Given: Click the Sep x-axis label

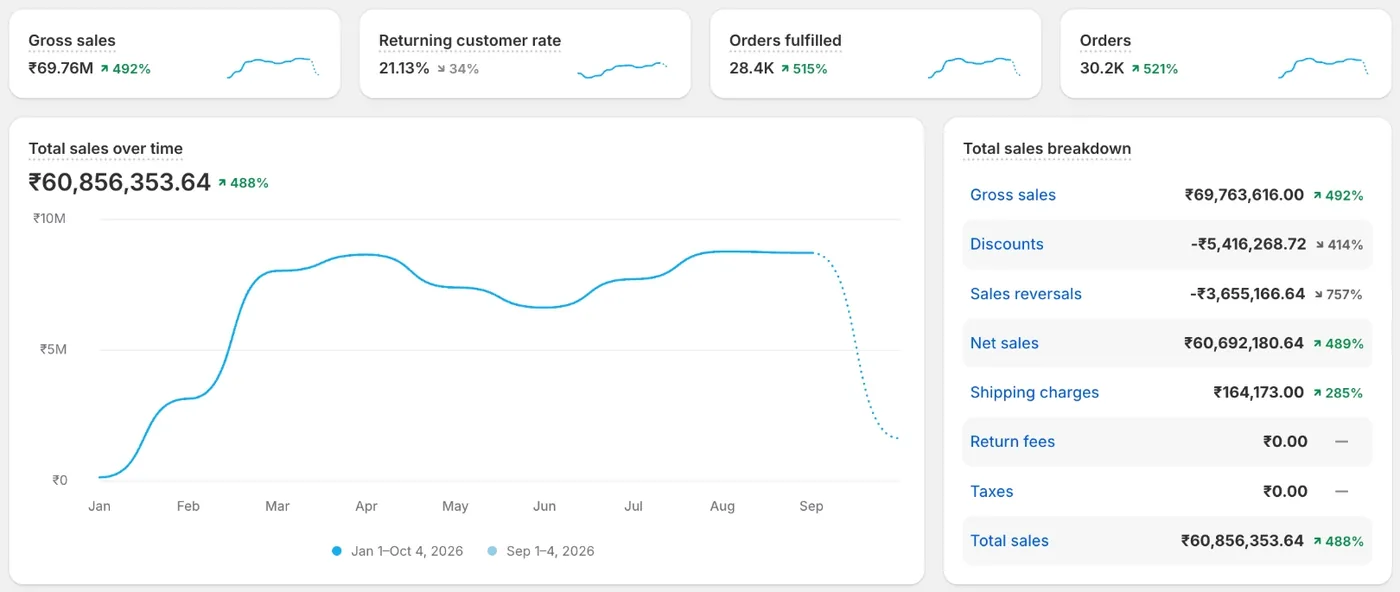Looking at the screenshot, I should (811, 506).
